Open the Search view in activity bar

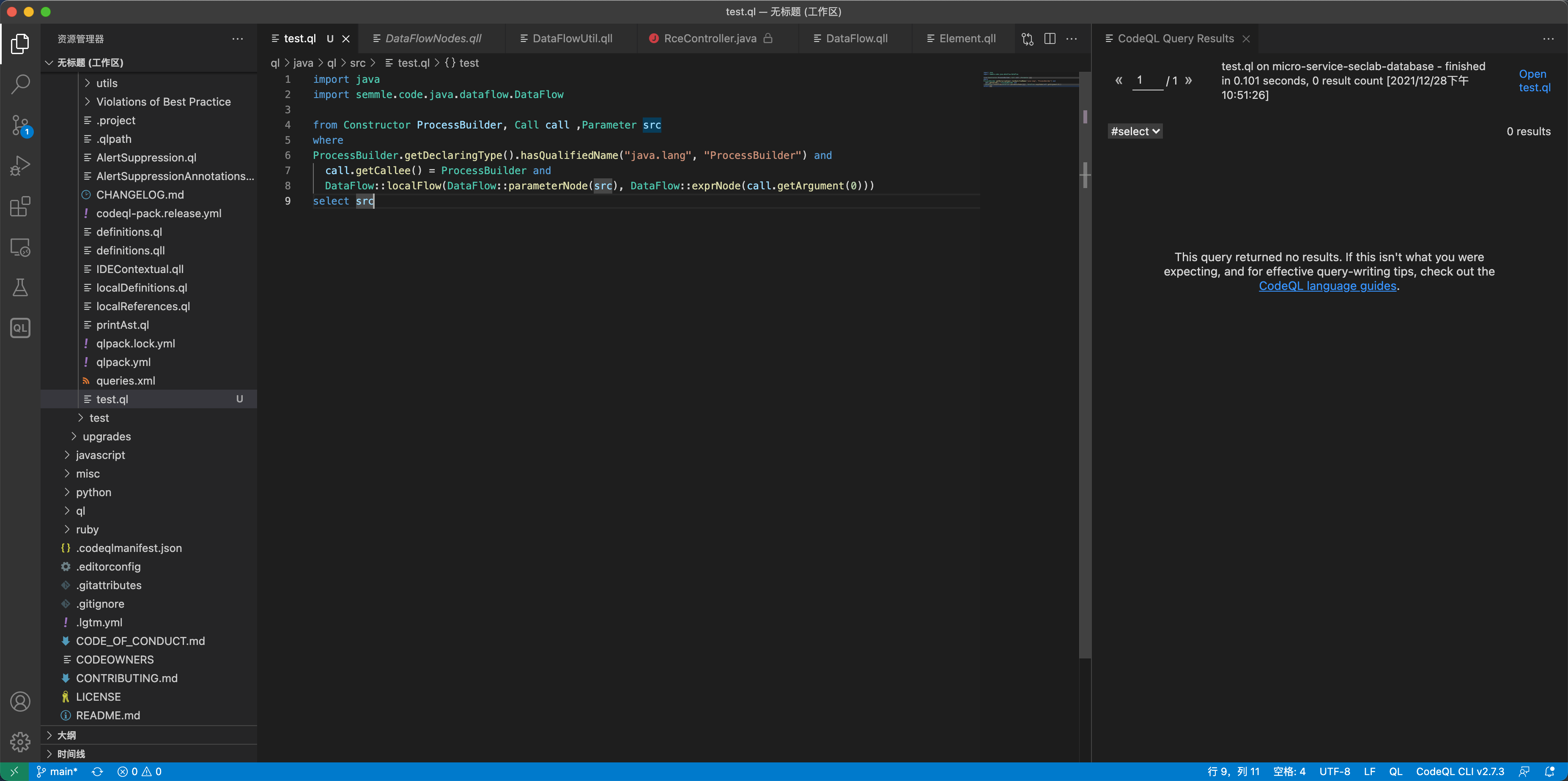pyautogui.click(x=20, y=85)
